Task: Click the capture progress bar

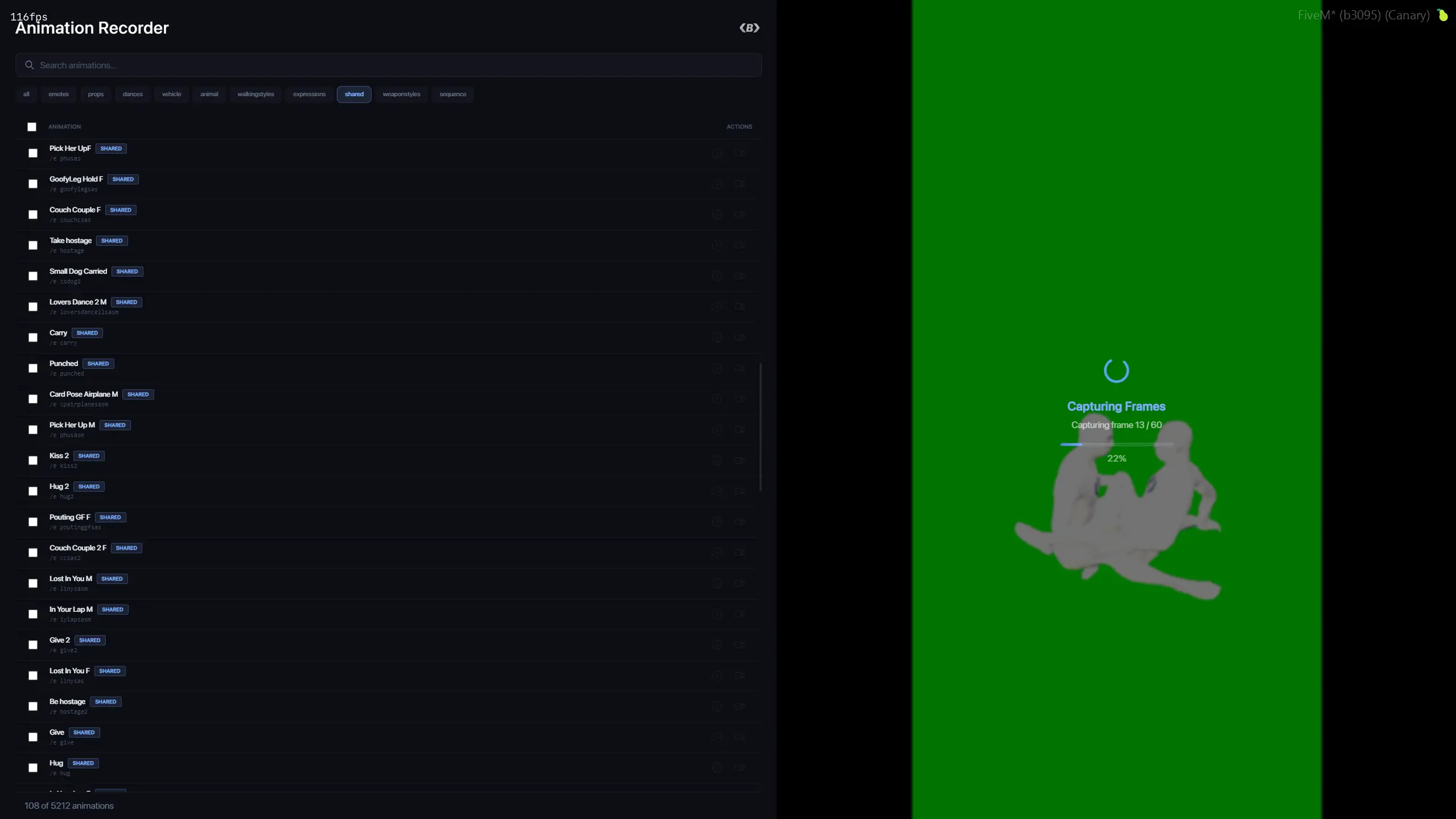Action: coord(1116,444)
